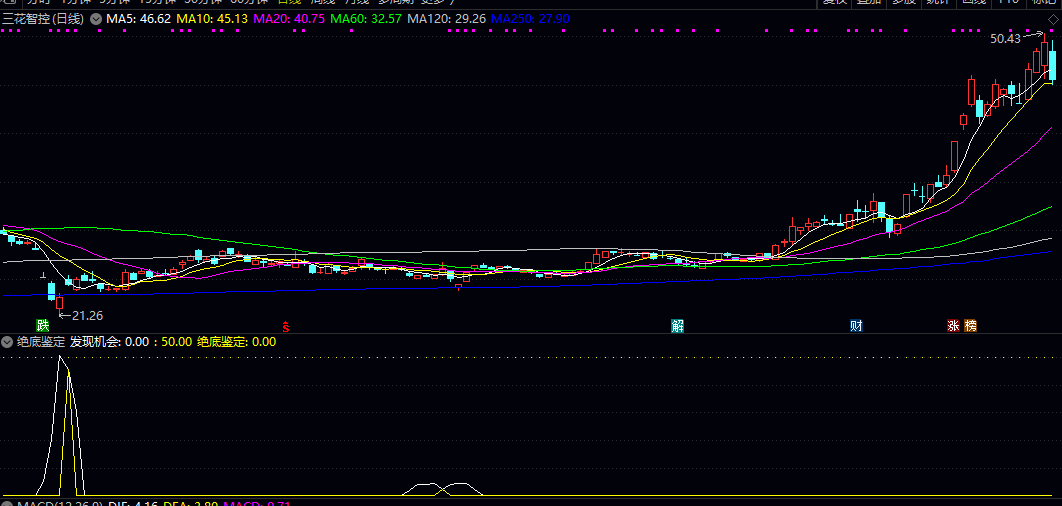The height and width of the screenshot is (506, 1062).
Task: Click the 50.43 high price annotation
Action: [1005, 39]
